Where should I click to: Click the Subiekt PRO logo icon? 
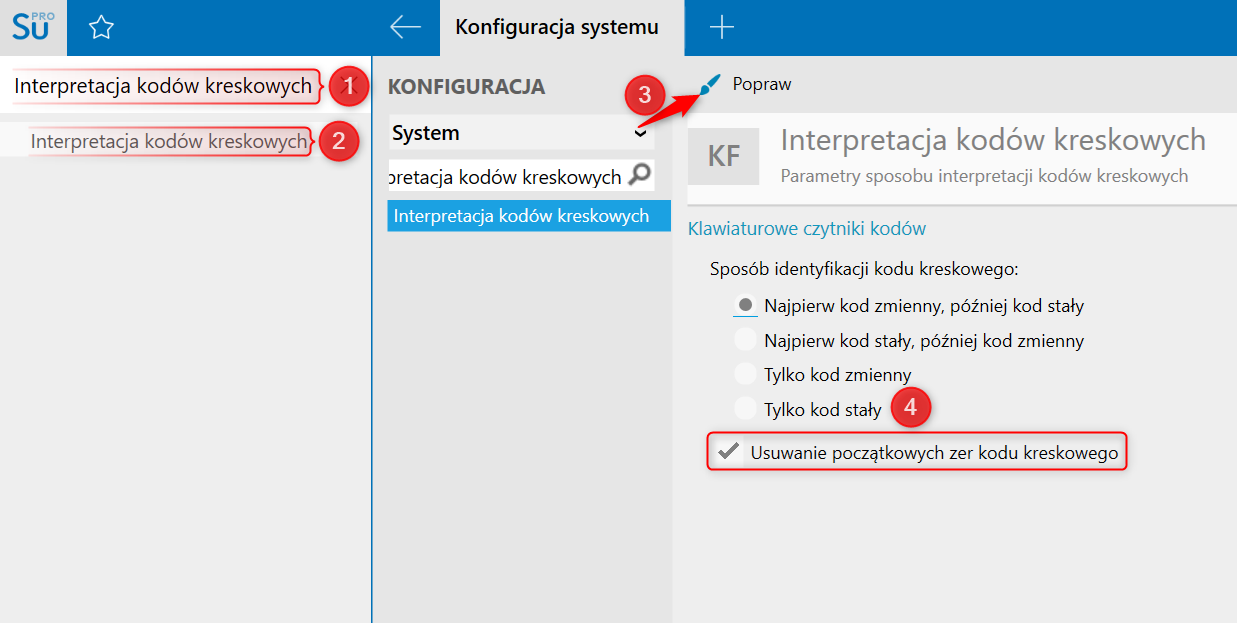[33, 27]
